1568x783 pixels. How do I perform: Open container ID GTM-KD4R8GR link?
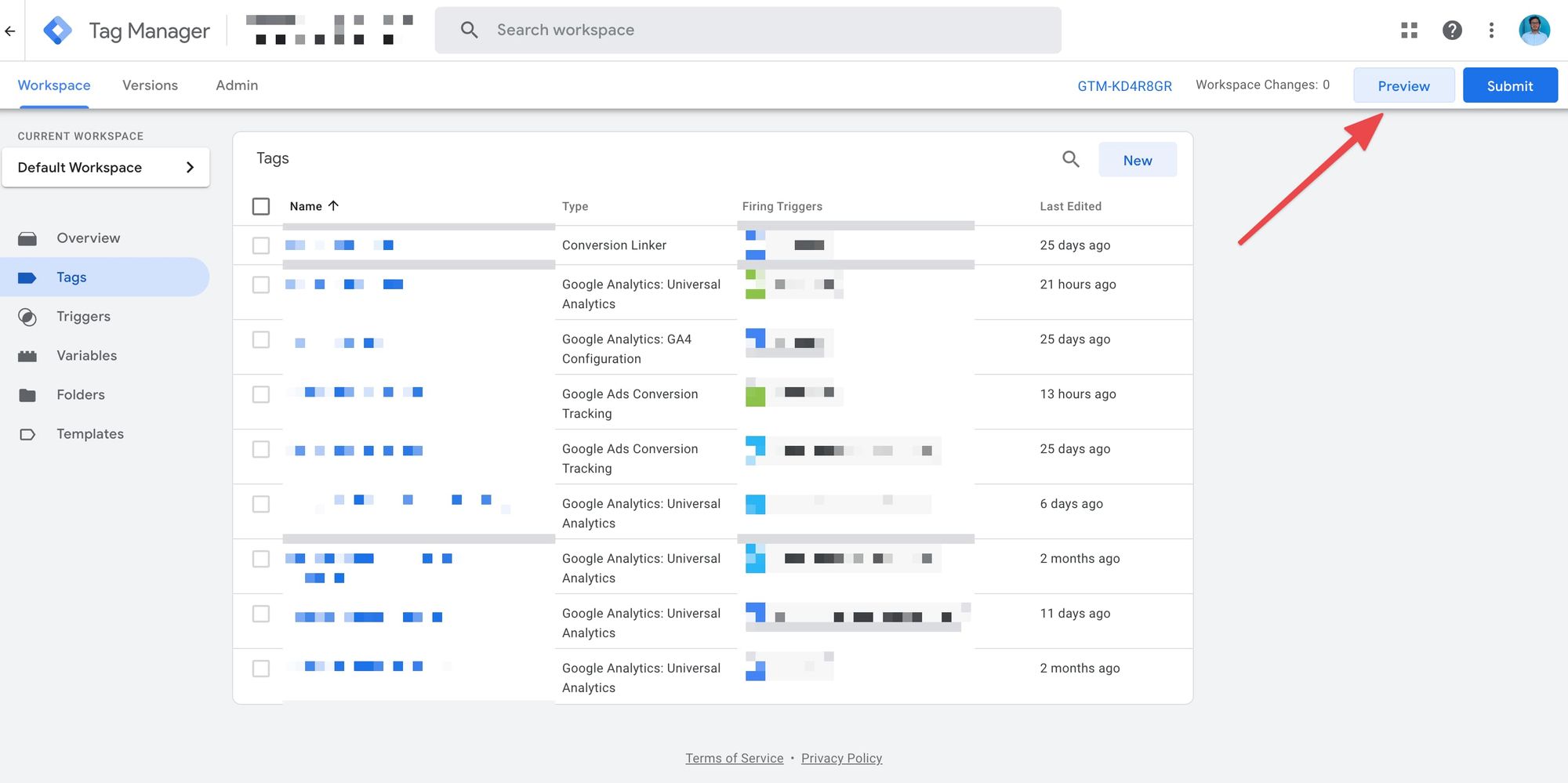pos(1124,85)
